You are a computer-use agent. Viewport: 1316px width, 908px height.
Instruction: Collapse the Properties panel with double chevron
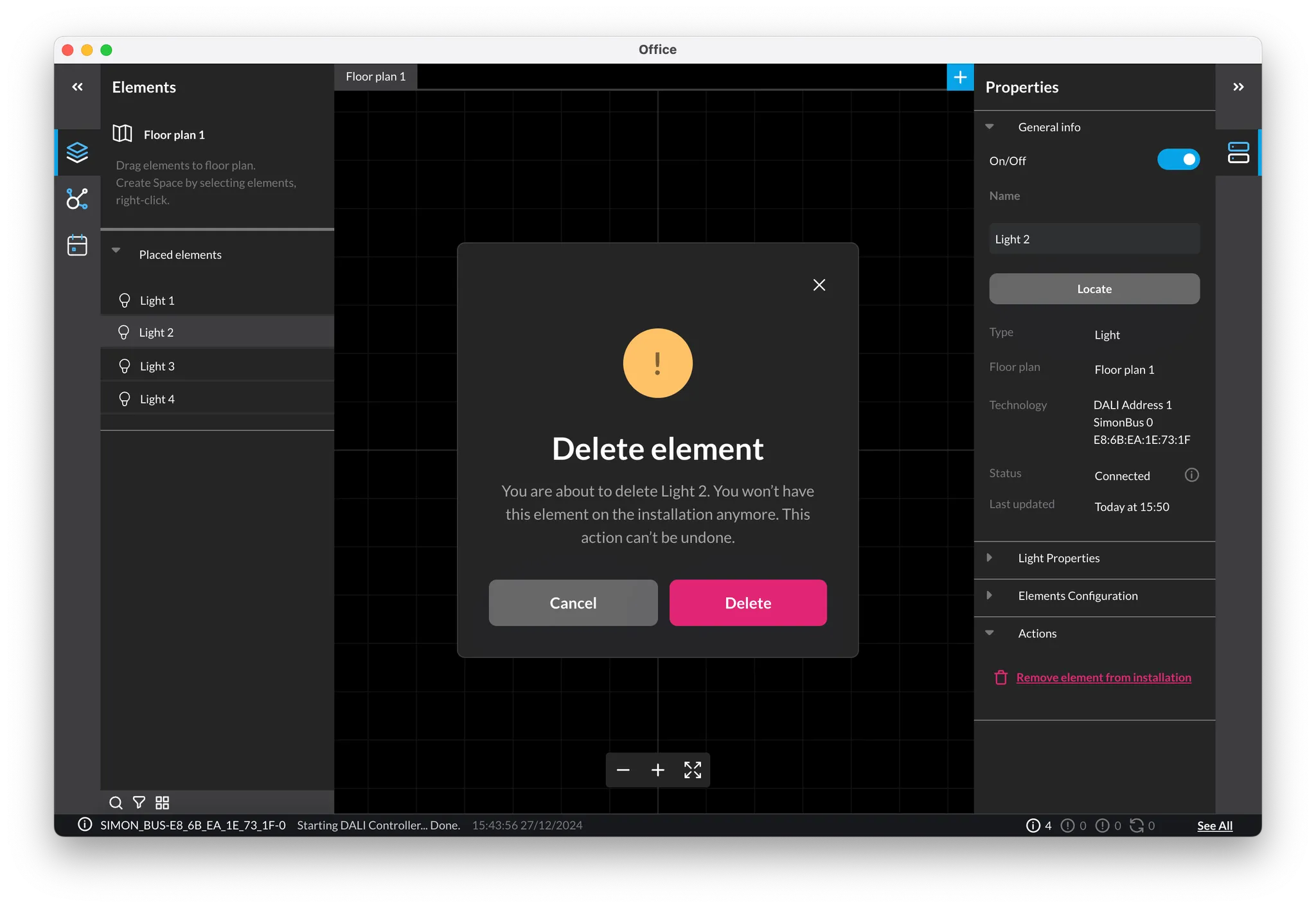(1238, 87)
